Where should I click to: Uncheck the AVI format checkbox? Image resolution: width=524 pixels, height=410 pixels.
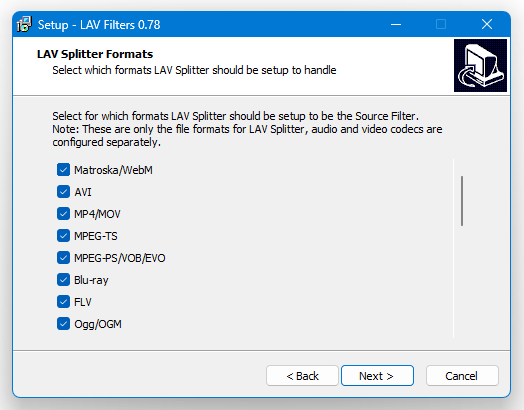coord(63,192)
